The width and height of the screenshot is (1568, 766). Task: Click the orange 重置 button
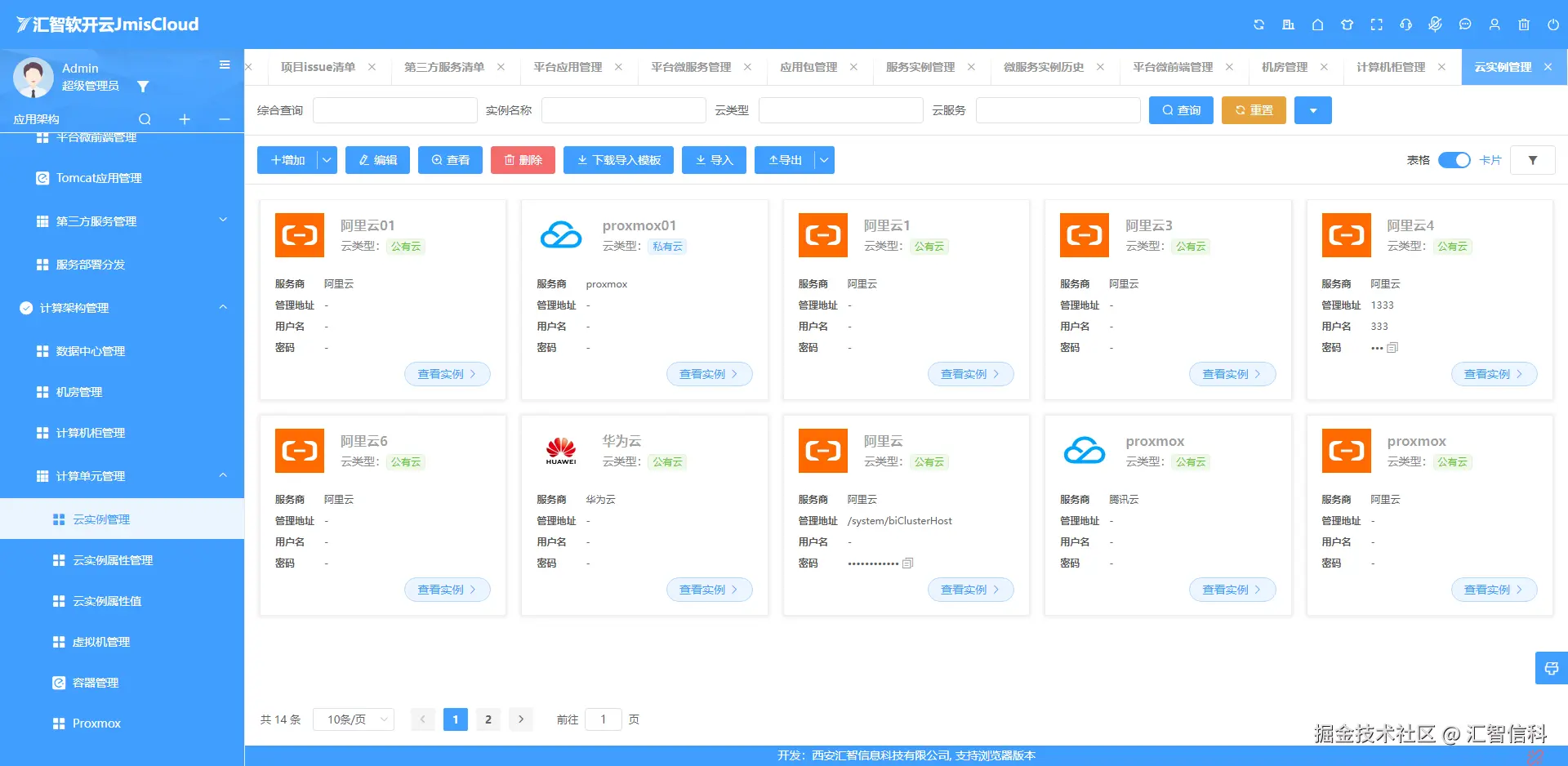click(1254, 110)
